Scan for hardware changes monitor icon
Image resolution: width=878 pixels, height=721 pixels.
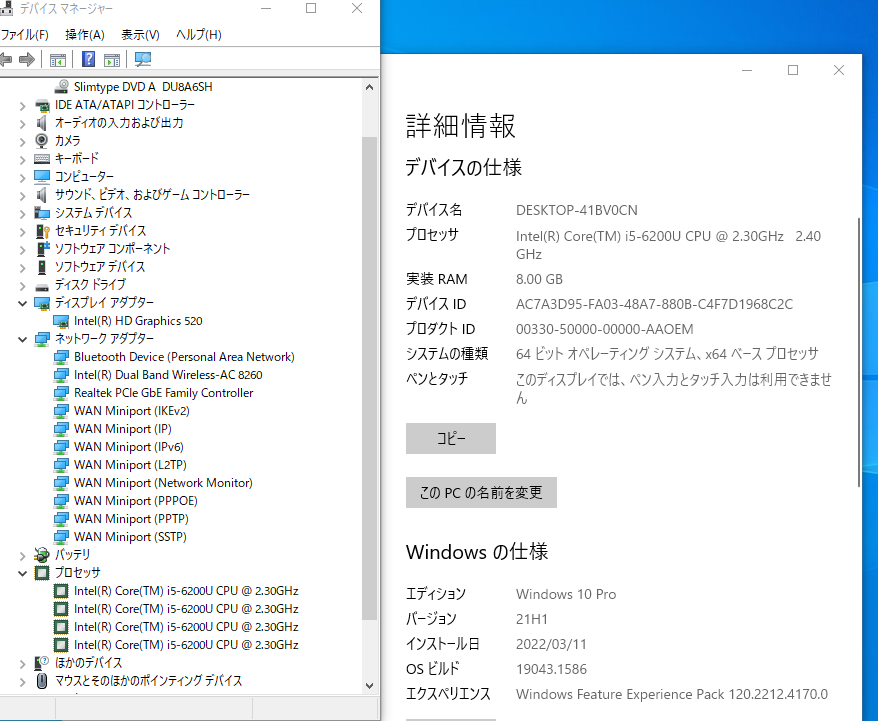[143, 59]
